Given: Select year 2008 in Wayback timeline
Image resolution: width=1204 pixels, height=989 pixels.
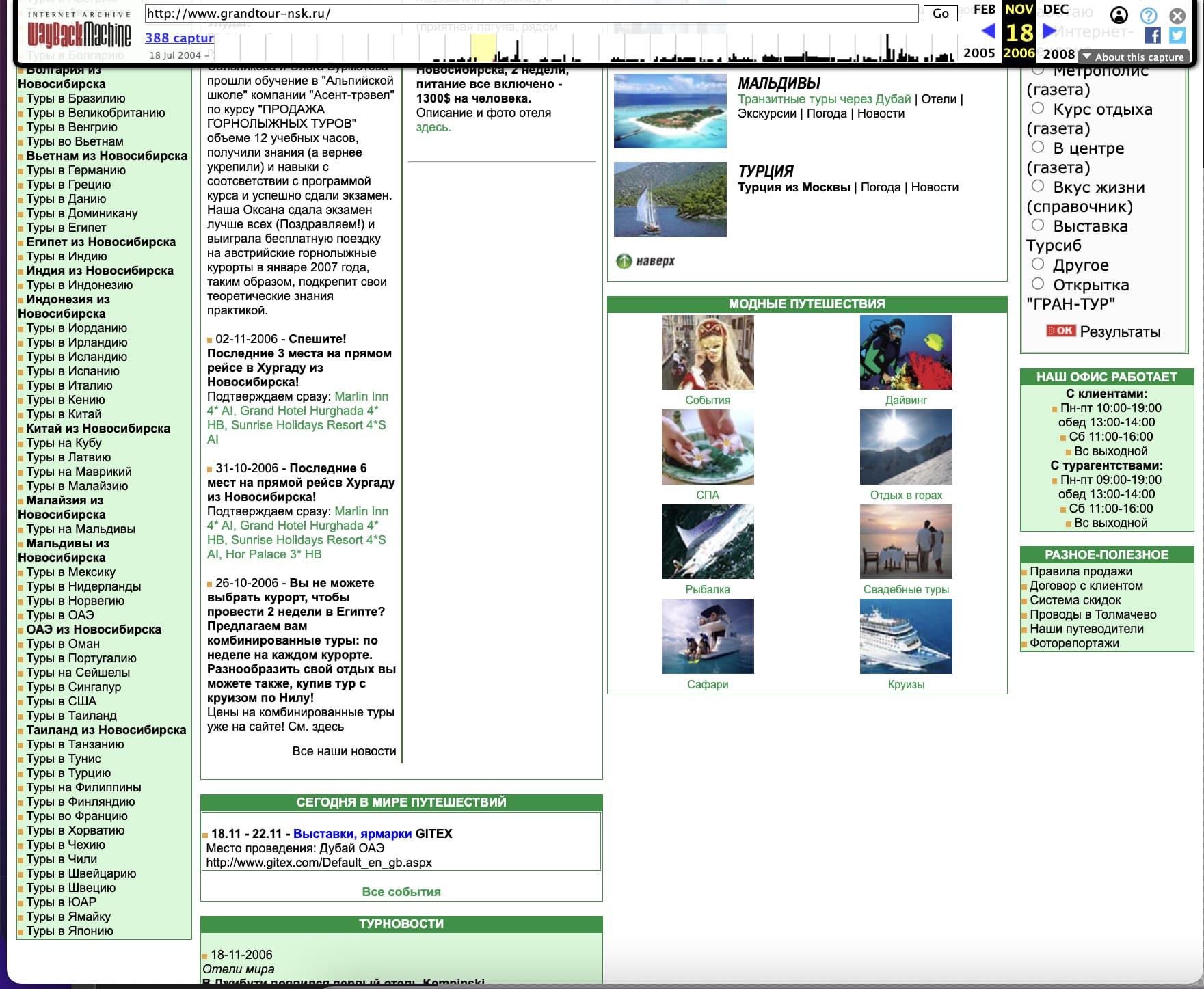Looking at the screenshot, I should [x=1059, y=54].
